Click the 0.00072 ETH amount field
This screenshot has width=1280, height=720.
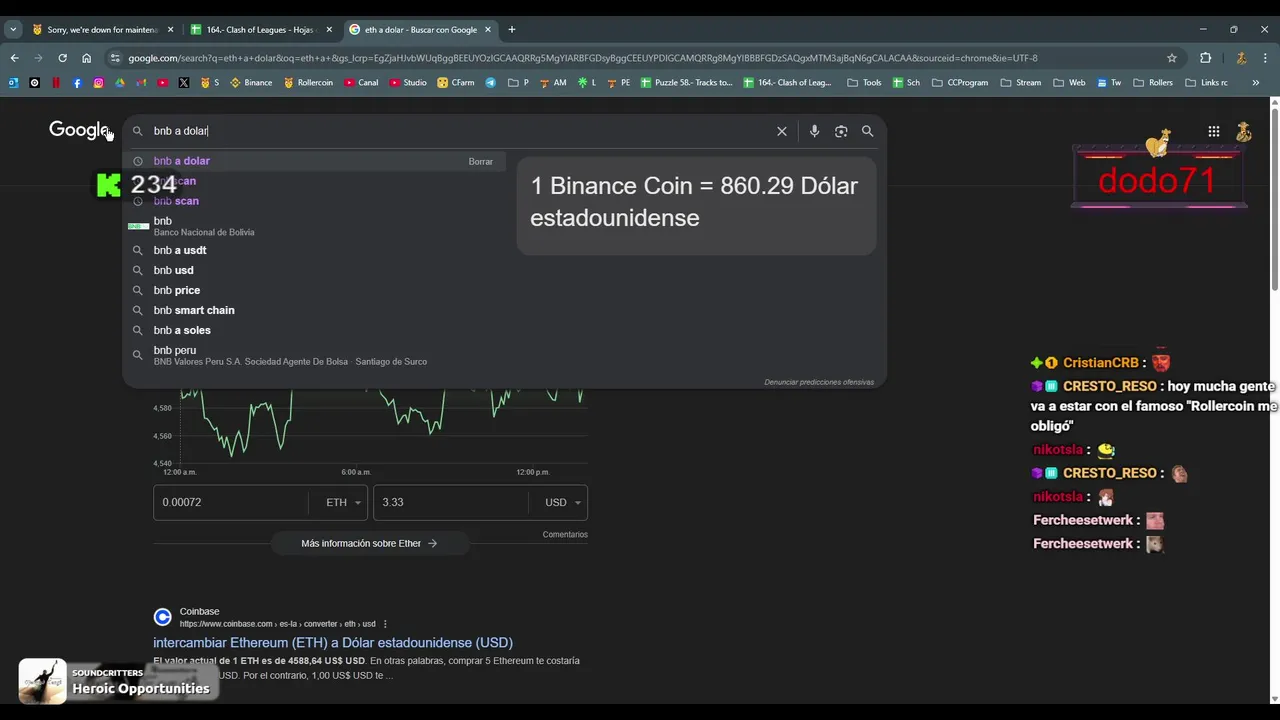[x=230, y=502]
